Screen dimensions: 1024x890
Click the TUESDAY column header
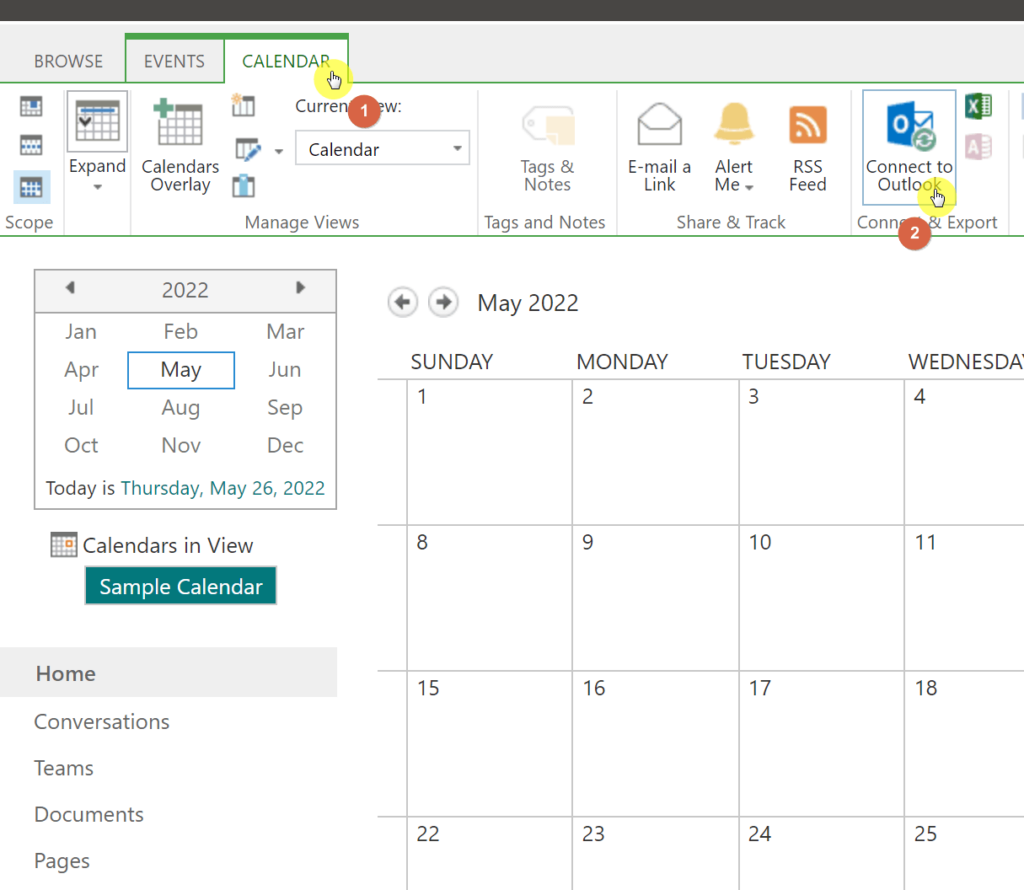click(786, 361)
